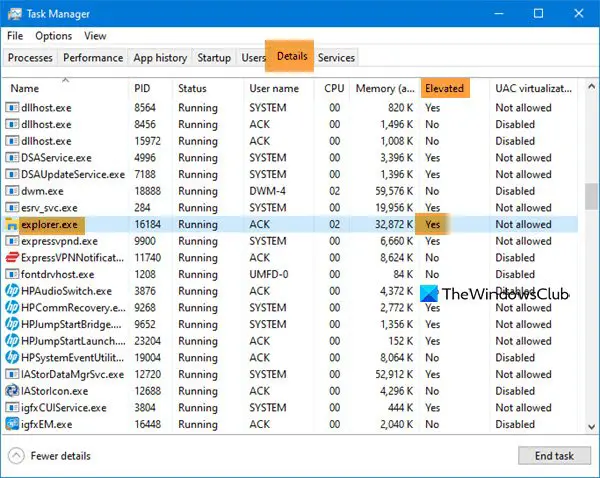Click the expressvpnd.exe process icon

(12, 241)
